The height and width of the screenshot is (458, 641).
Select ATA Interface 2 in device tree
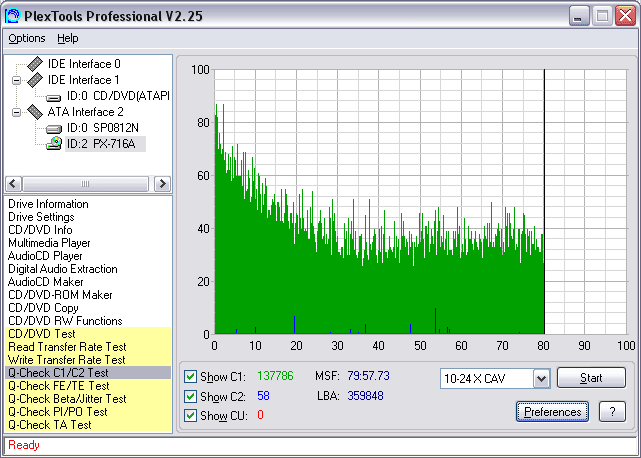[85, 112]
